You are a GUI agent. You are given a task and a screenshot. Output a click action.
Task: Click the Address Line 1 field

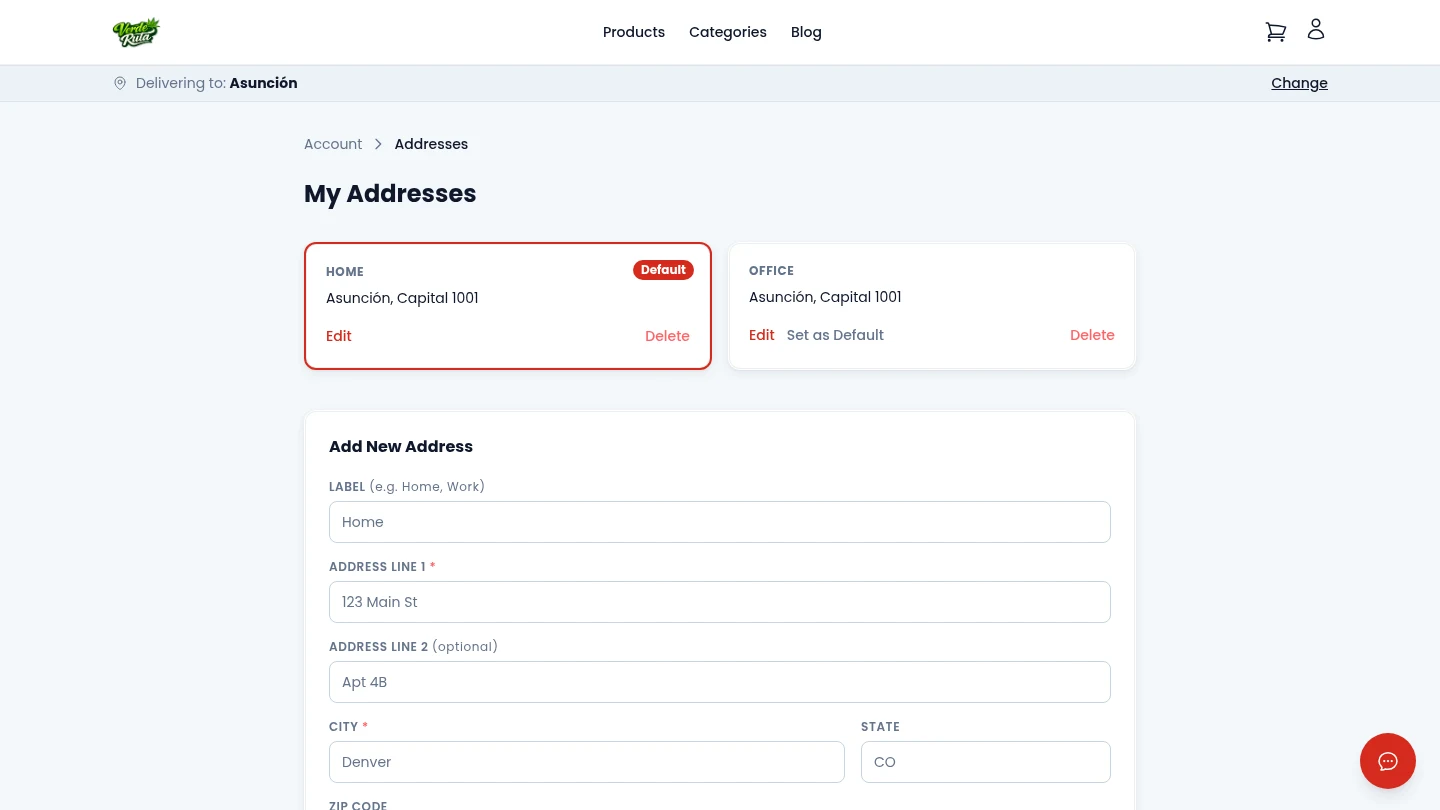click(x=719, y=602)
